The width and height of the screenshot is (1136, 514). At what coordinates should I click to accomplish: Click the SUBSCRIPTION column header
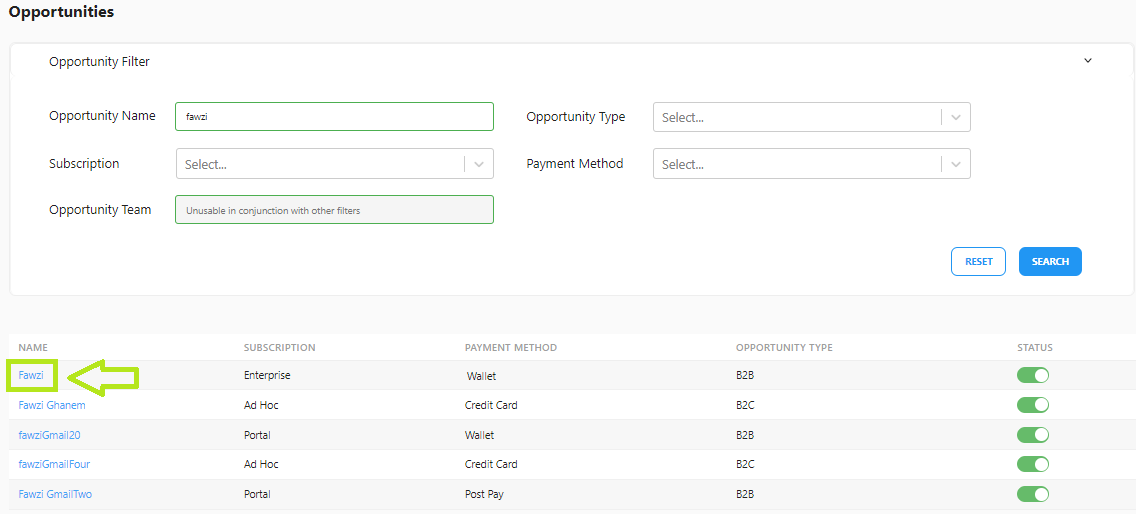pyautogui.click(x=280, y=348)
